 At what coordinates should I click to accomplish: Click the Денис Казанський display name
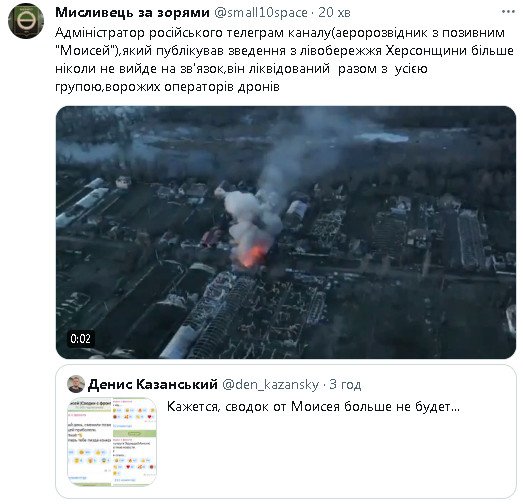coord(153,385)
